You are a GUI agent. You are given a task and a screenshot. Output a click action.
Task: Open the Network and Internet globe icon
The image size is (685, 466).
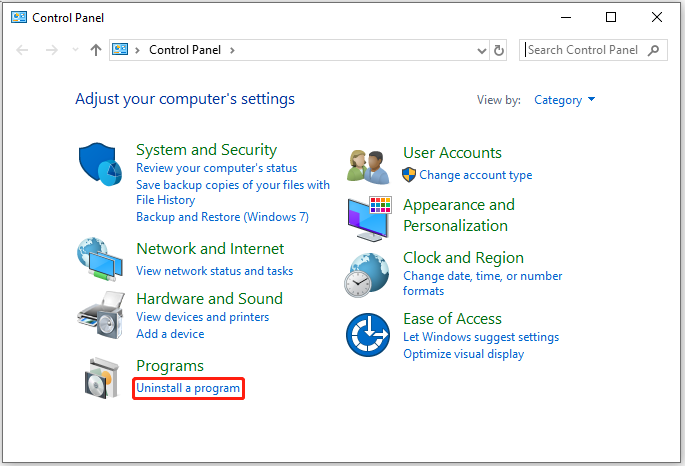[100, 259]
